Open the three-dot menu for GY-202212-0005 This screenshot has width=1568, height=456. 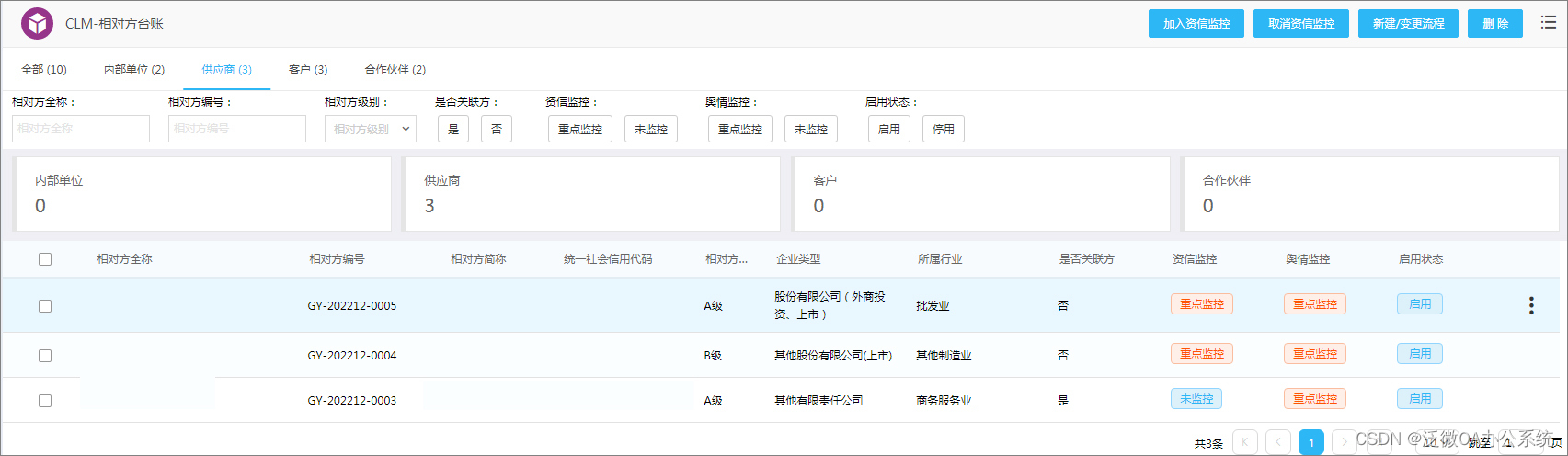(x=1531, y=306)
